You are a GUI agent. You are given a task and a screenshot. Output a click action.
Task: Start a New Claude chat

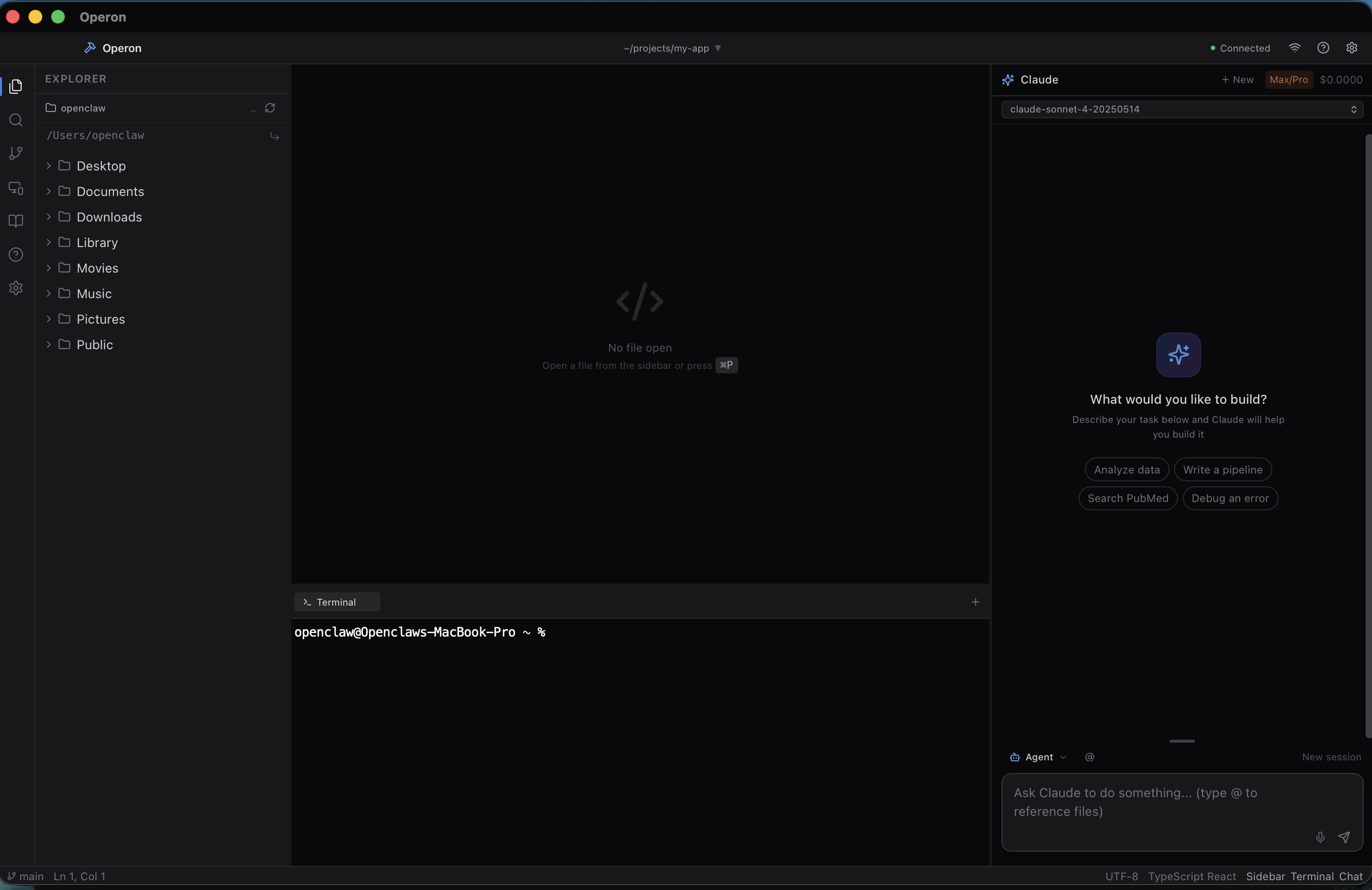click(x=1237, y=80)
